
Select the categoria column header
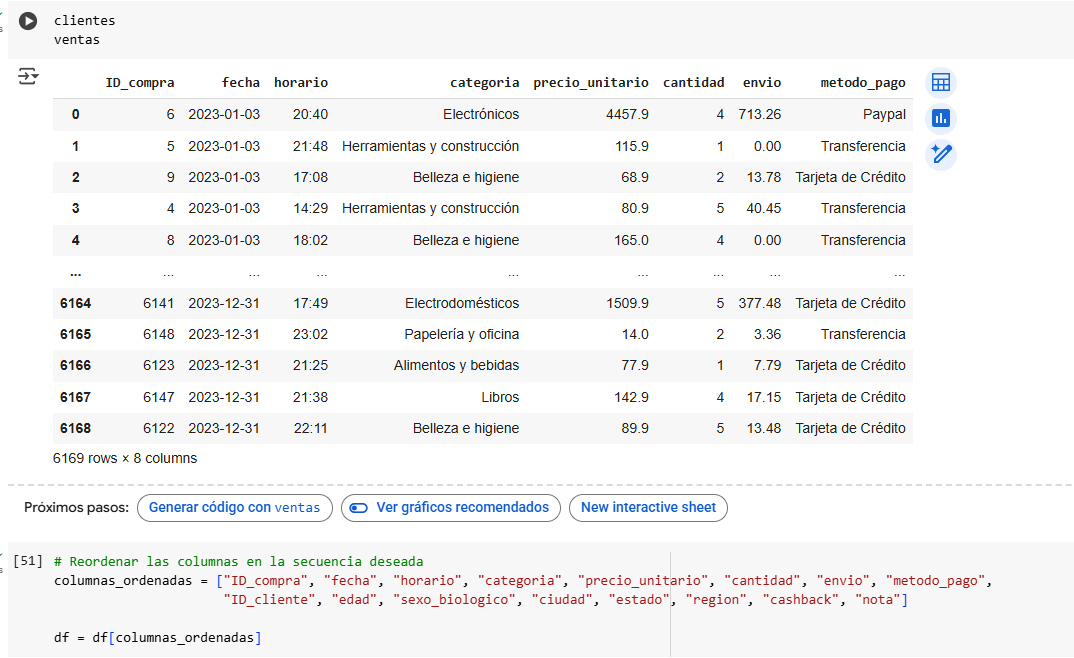484,83
